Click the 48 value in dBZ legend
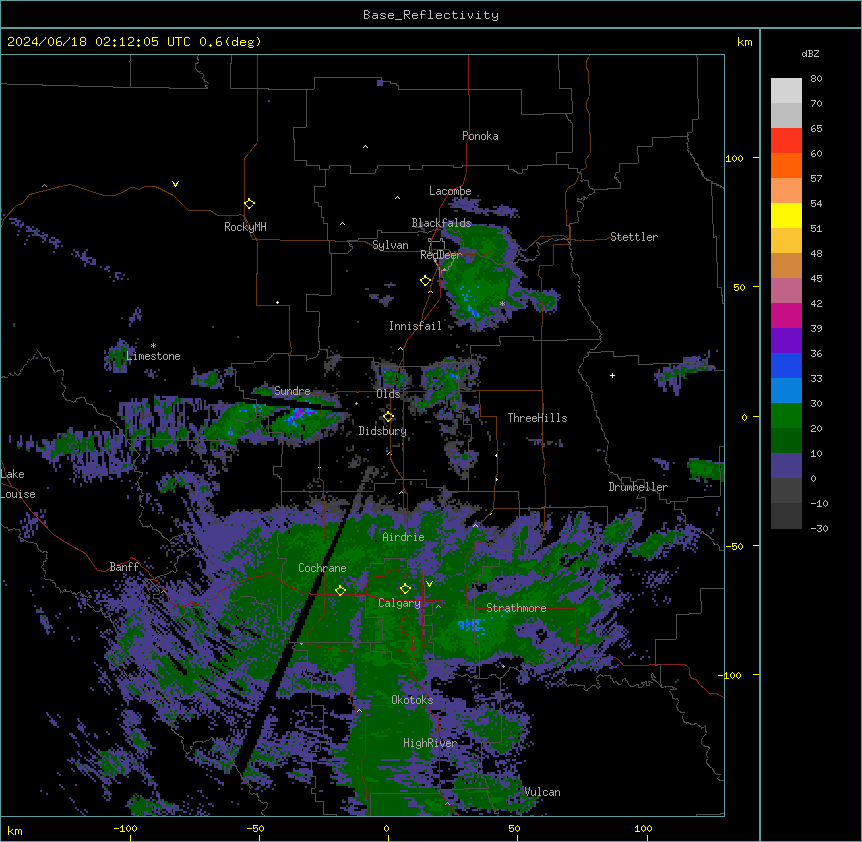Viewport: 862px width, 842px height. 816,253
